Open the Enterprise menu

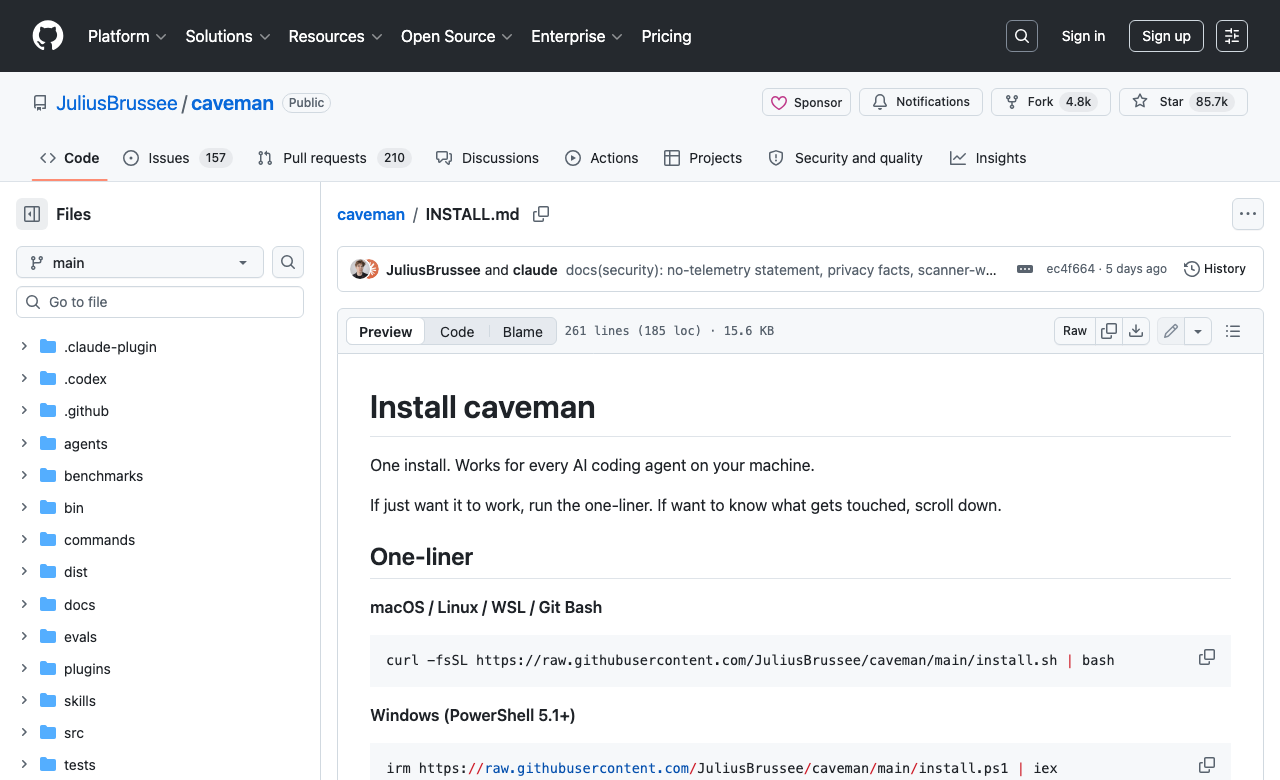[x=577, y=36]
